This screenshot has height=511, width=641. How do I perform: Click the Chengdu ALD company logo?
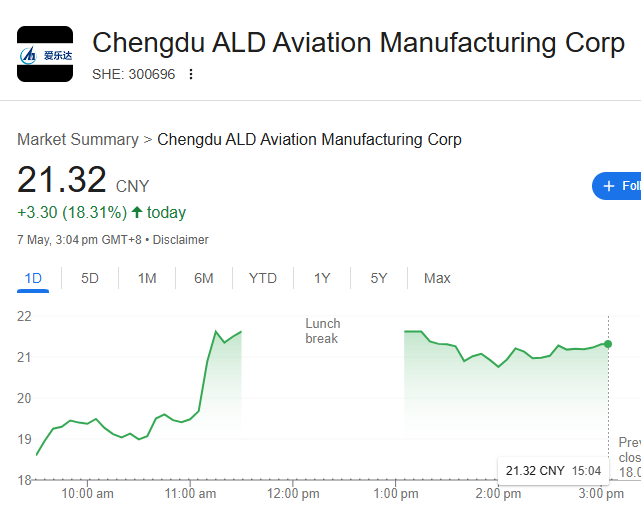[45, 54]
